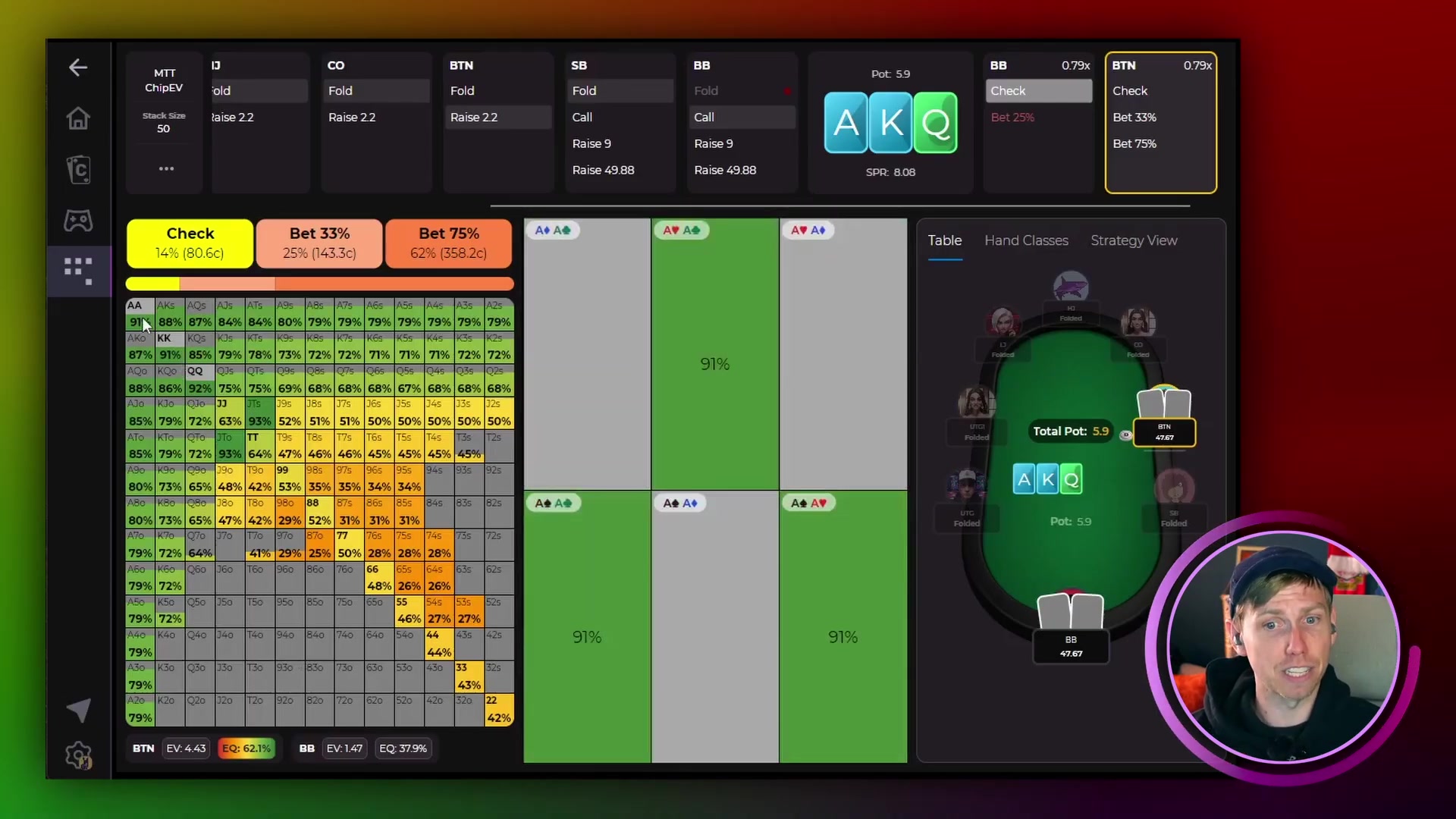Viewport: 1456px width, 819px height.
Task: Open the cards icon in sidebar
Action: (x=78, y=169)
